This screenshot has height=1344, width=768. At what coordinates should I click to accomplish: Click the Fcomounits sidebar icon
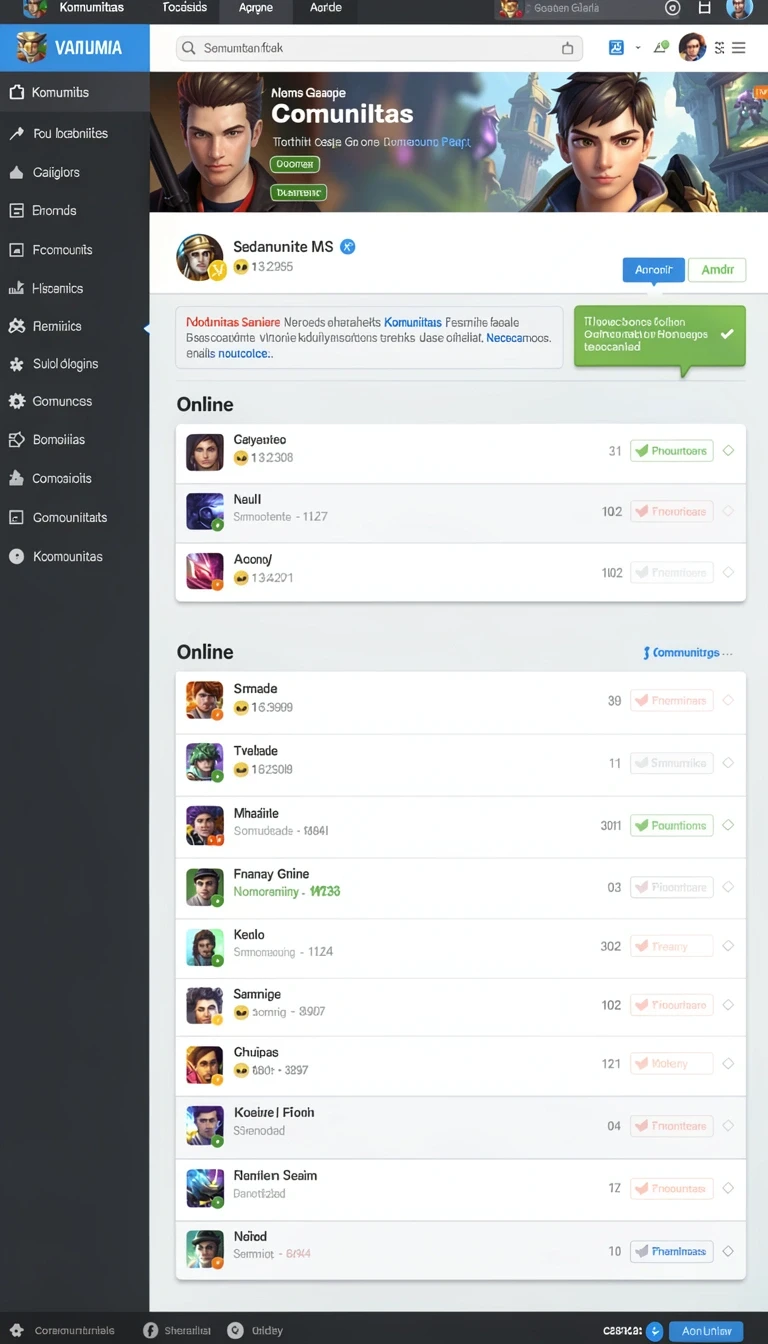click(16, 250)
